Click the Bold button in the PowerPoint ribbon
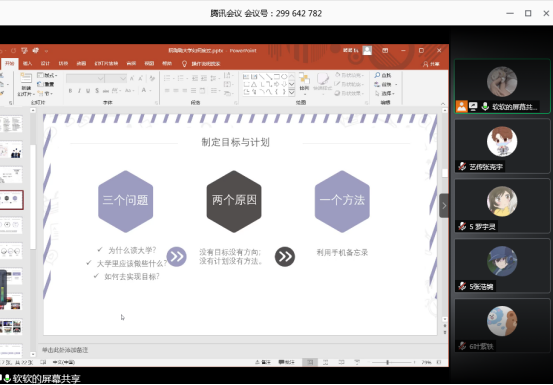Image resolution: width=553 pixels, height=385 pixels. [x=71, y=91]
